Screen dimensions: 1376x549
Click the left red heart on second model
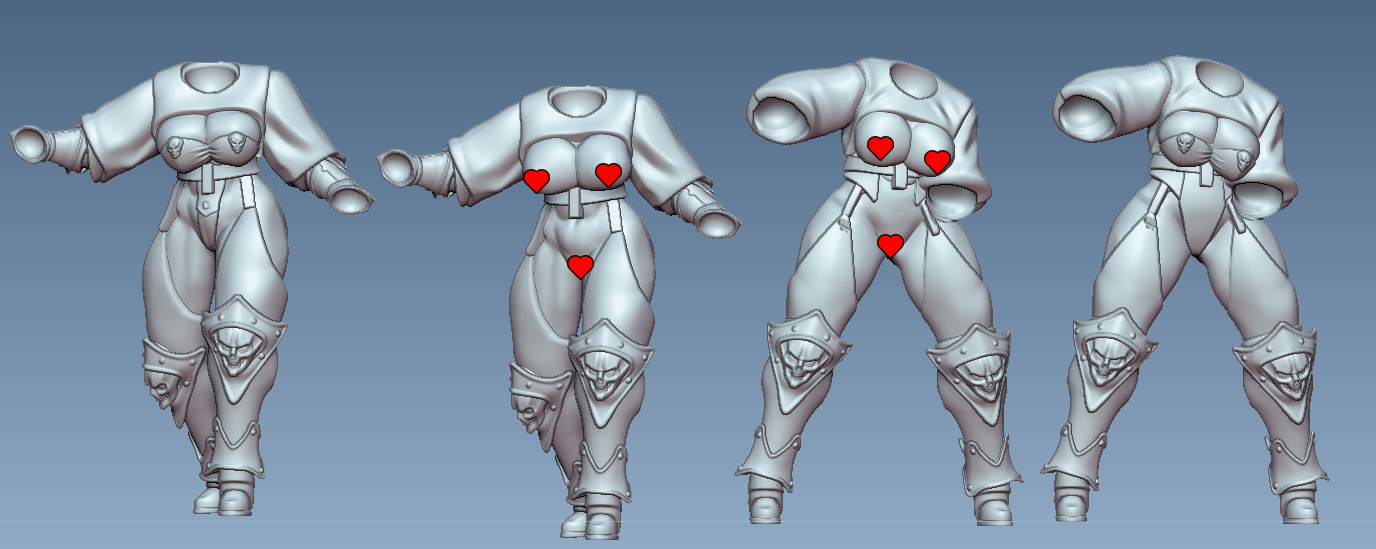tap(537, 180)
